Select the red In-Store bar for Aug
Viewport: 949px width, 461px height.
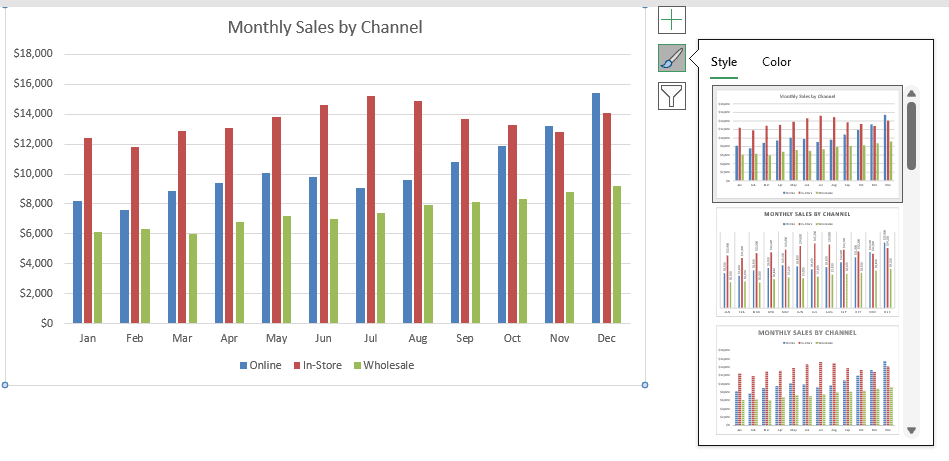point(418,212)
